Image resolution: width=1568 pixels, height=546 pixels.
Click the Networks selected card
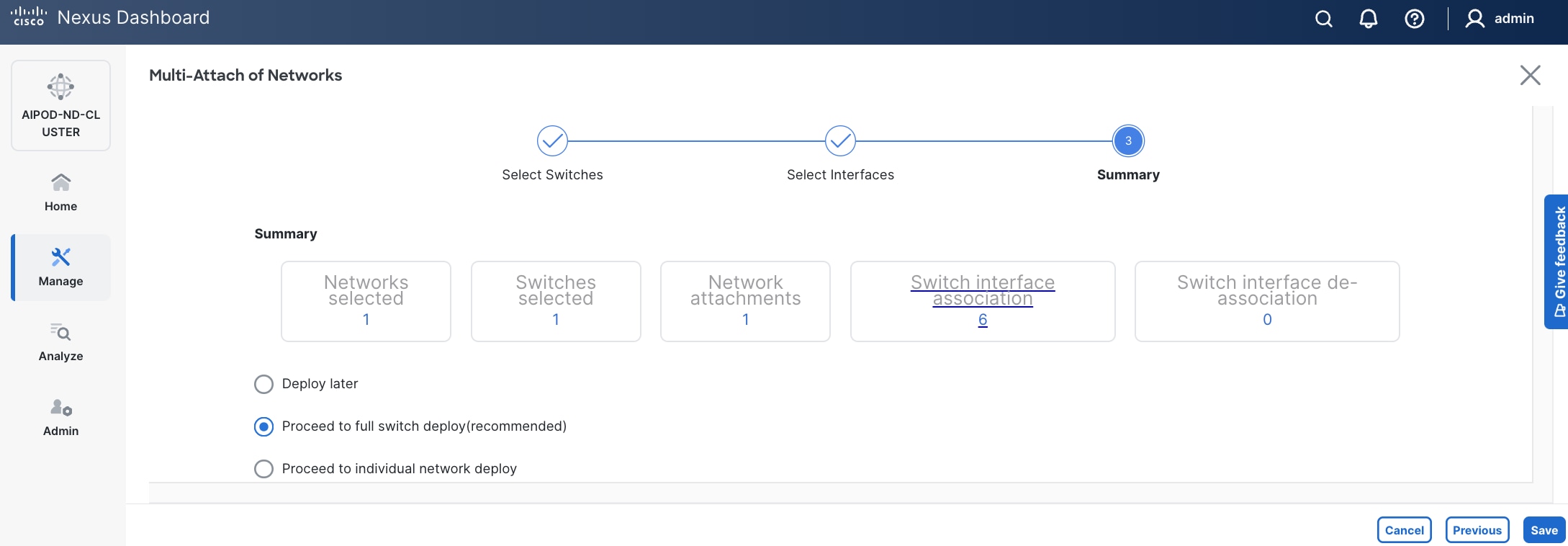tap(366, 301)
